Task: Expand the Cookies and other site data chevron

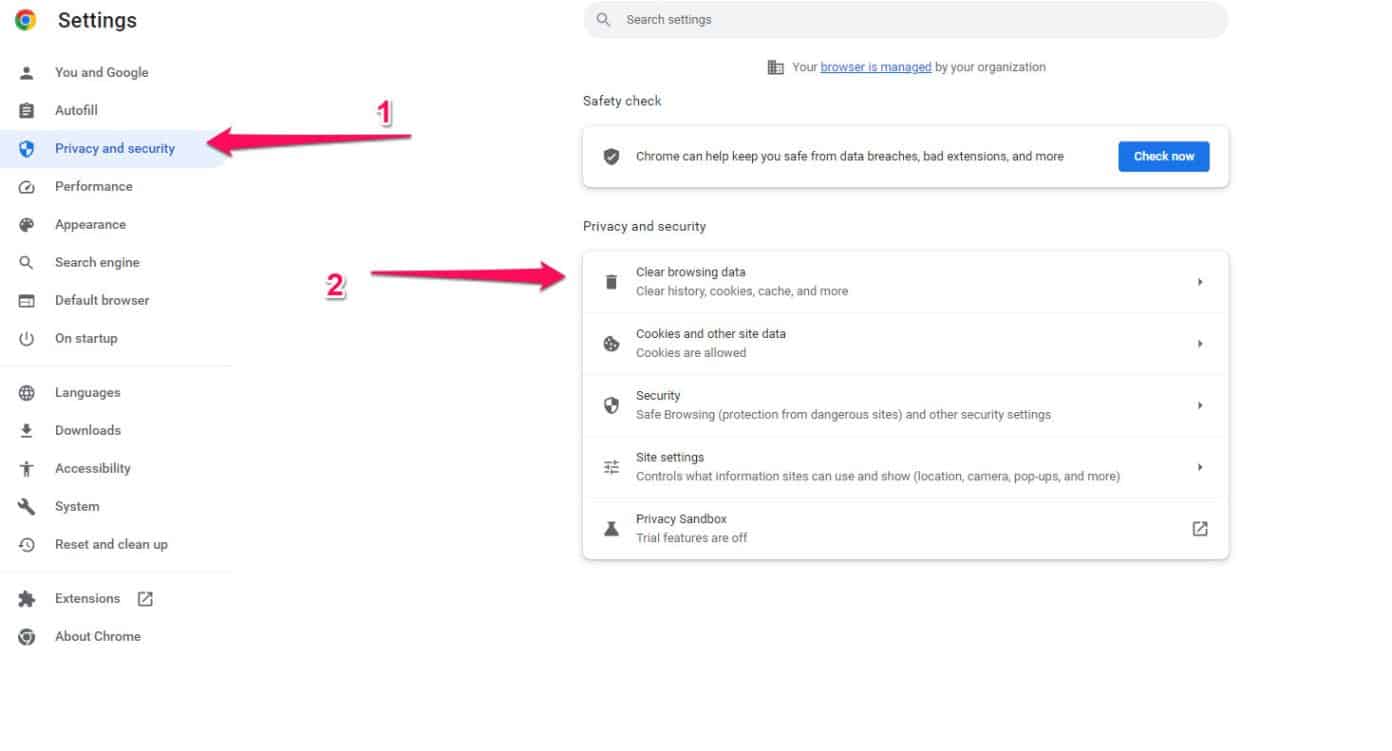Action: click(x=1200, y=343)
